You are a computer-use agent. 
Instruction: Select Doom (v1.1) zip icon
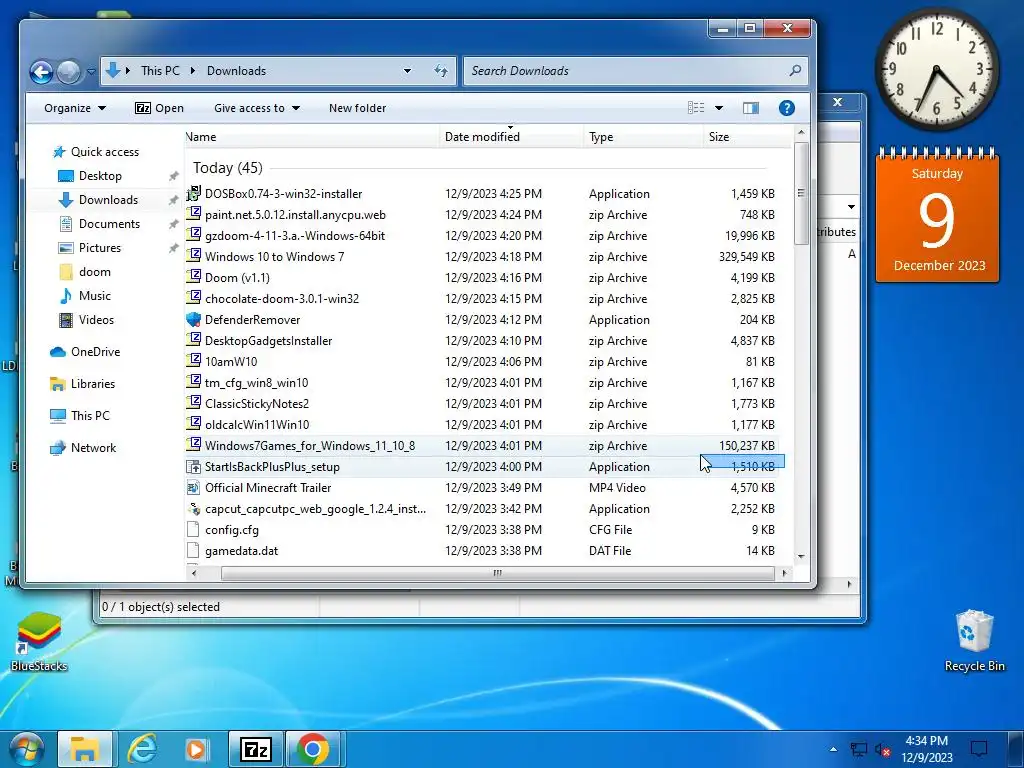coord(193,276)
